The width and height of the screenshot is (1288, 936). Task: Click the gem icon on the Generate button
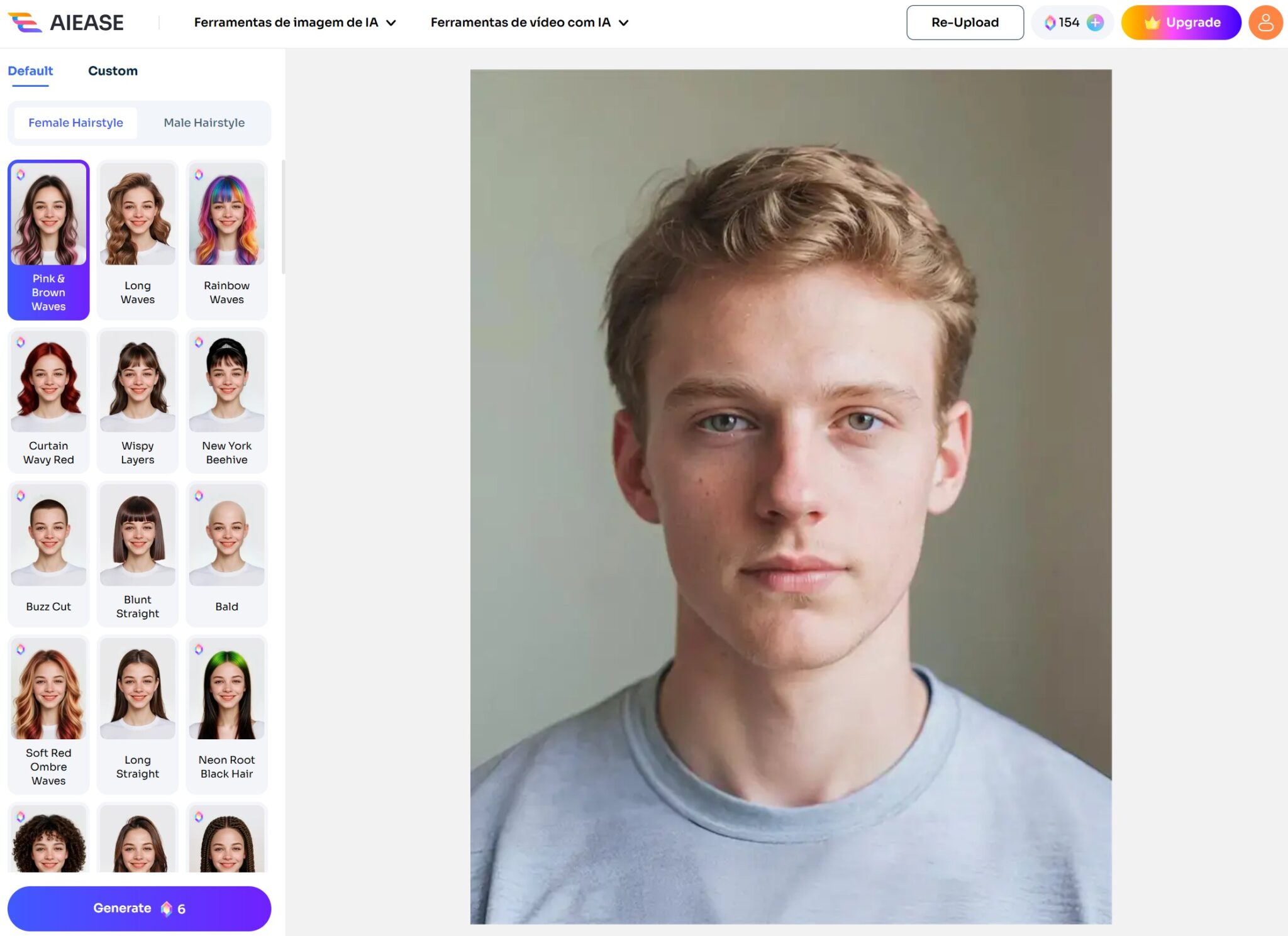point(166,908)
